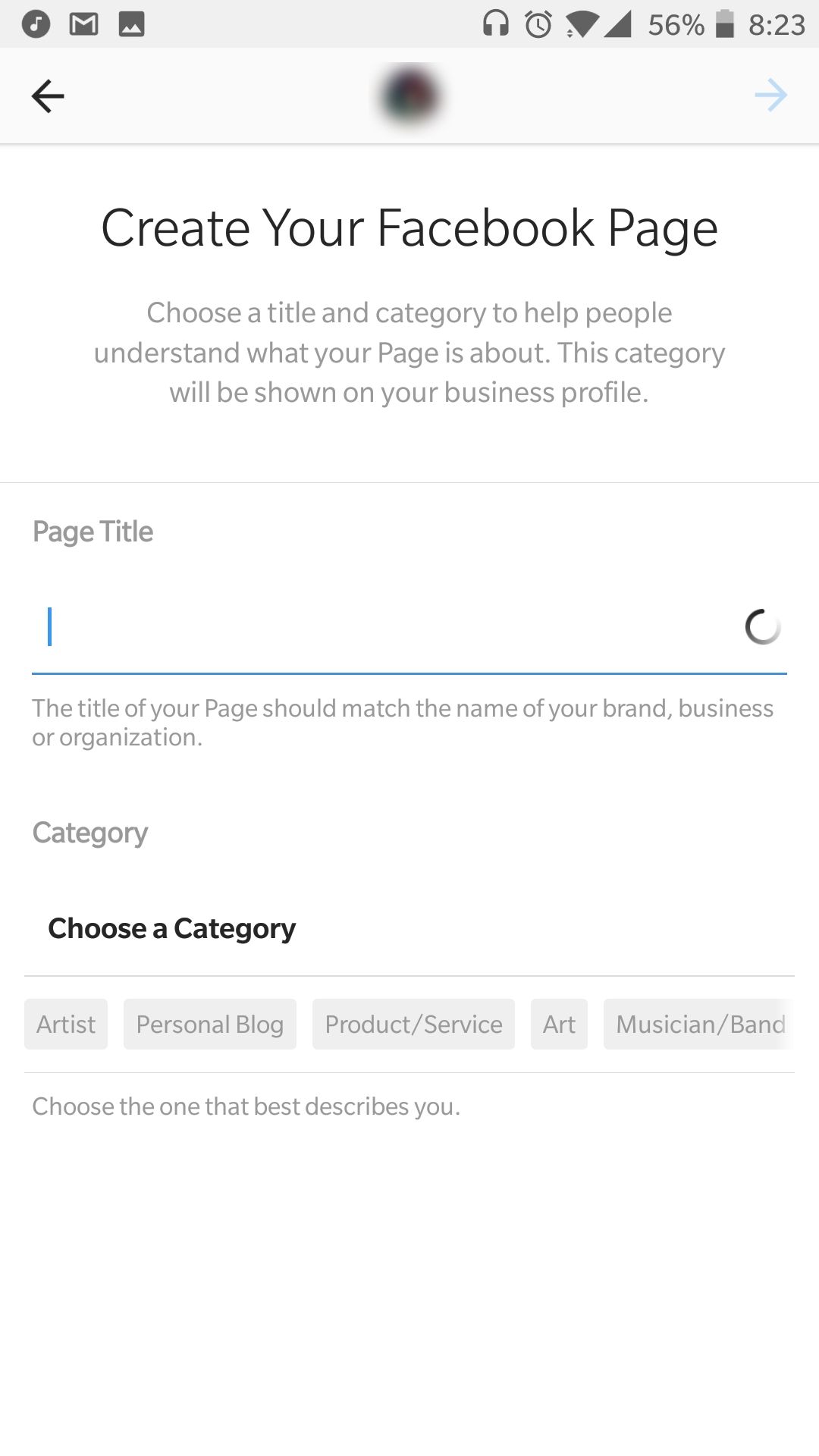The image size is (819, 1456).
Task: Select the Personal Blog category chip
Action: pos(210,1025)
